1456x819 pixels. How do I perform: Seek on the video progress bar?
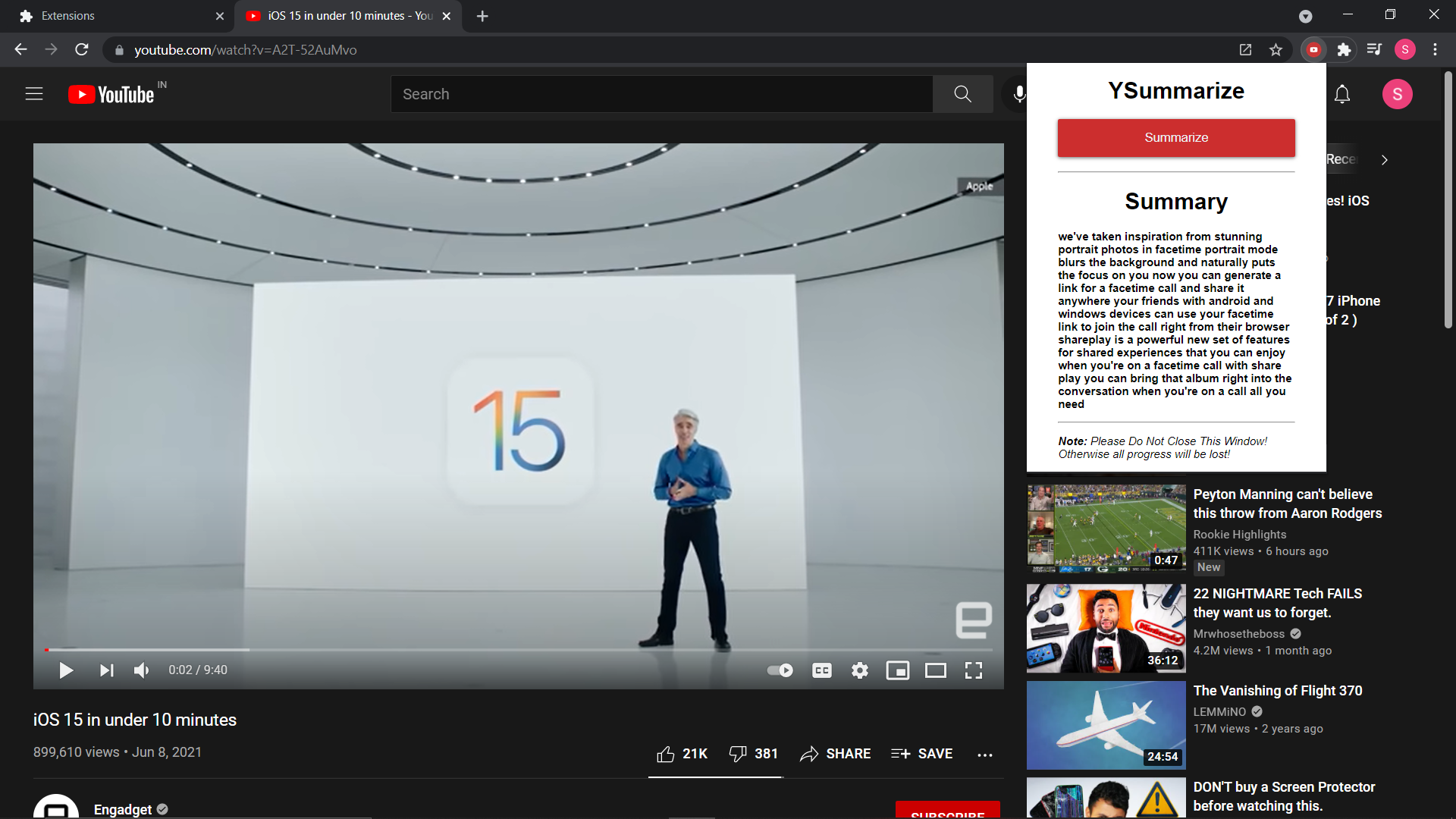click(519, 650)
